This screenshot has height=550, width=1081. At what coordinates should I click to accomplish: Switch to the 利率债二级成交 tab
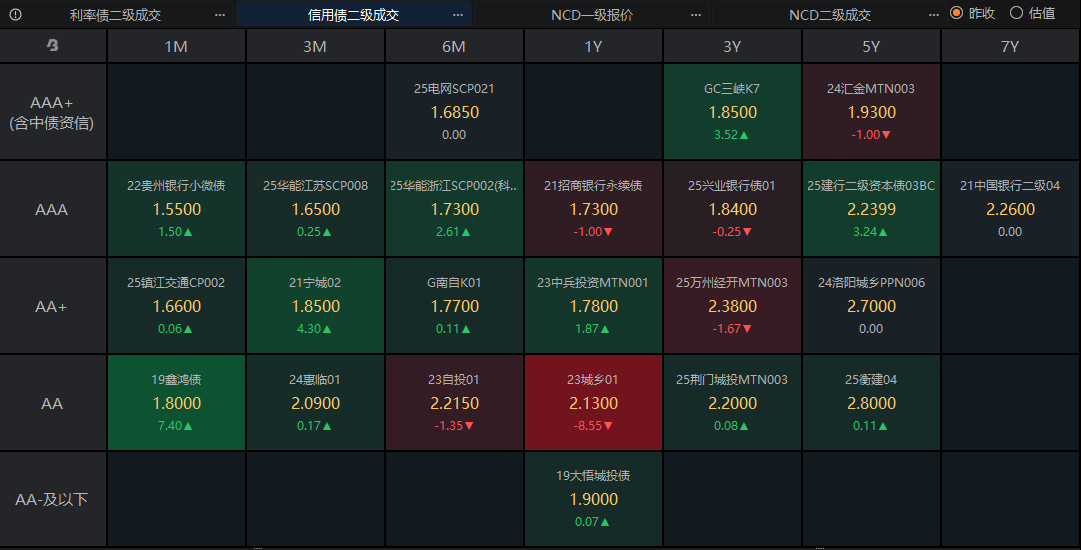[x=115, y=15]
